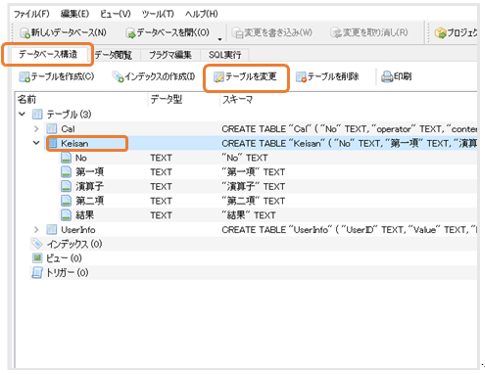The height and width of the screenshot is (375, 485).
Task: Click the field icon of column 第一項
Action: pyautogui.click(x=66, y=172)
